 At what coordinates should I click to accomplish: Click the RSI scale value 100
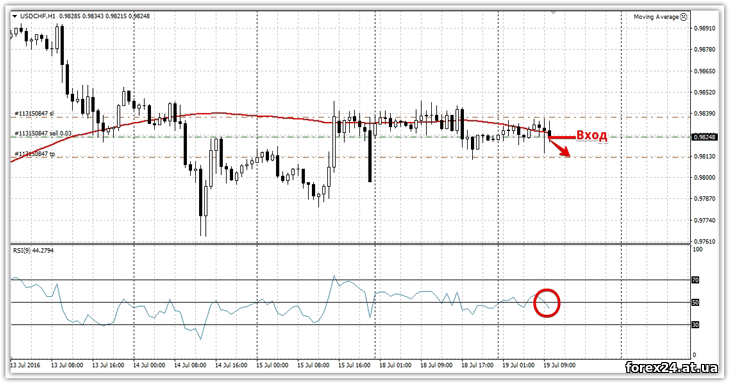pyautogui.click(x=697, y=250)
